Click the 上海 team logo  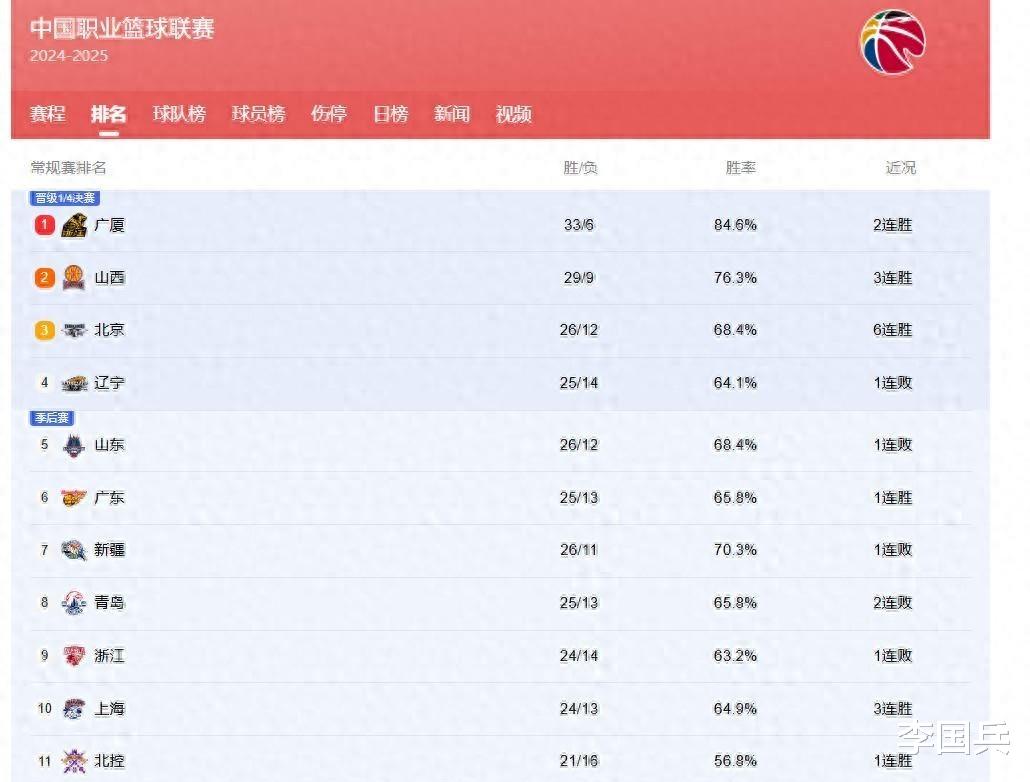[74, 708]
